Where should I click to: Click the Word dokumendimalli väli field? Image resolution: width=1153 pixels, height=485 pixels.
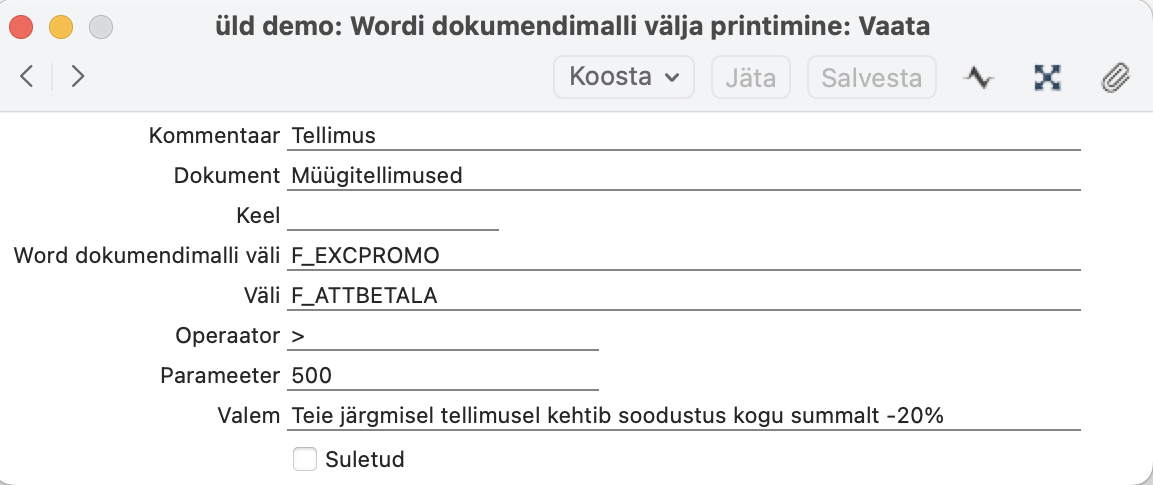(683, 256)
